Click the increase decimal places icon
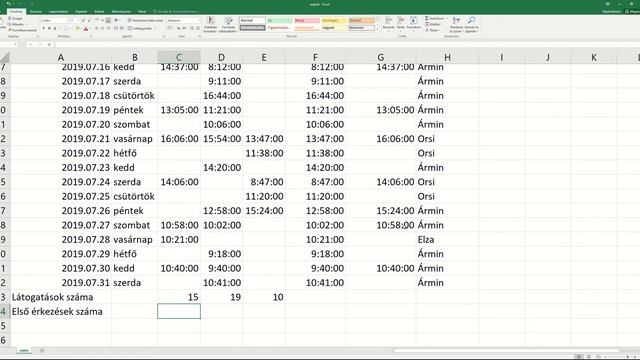 [191, 29]
